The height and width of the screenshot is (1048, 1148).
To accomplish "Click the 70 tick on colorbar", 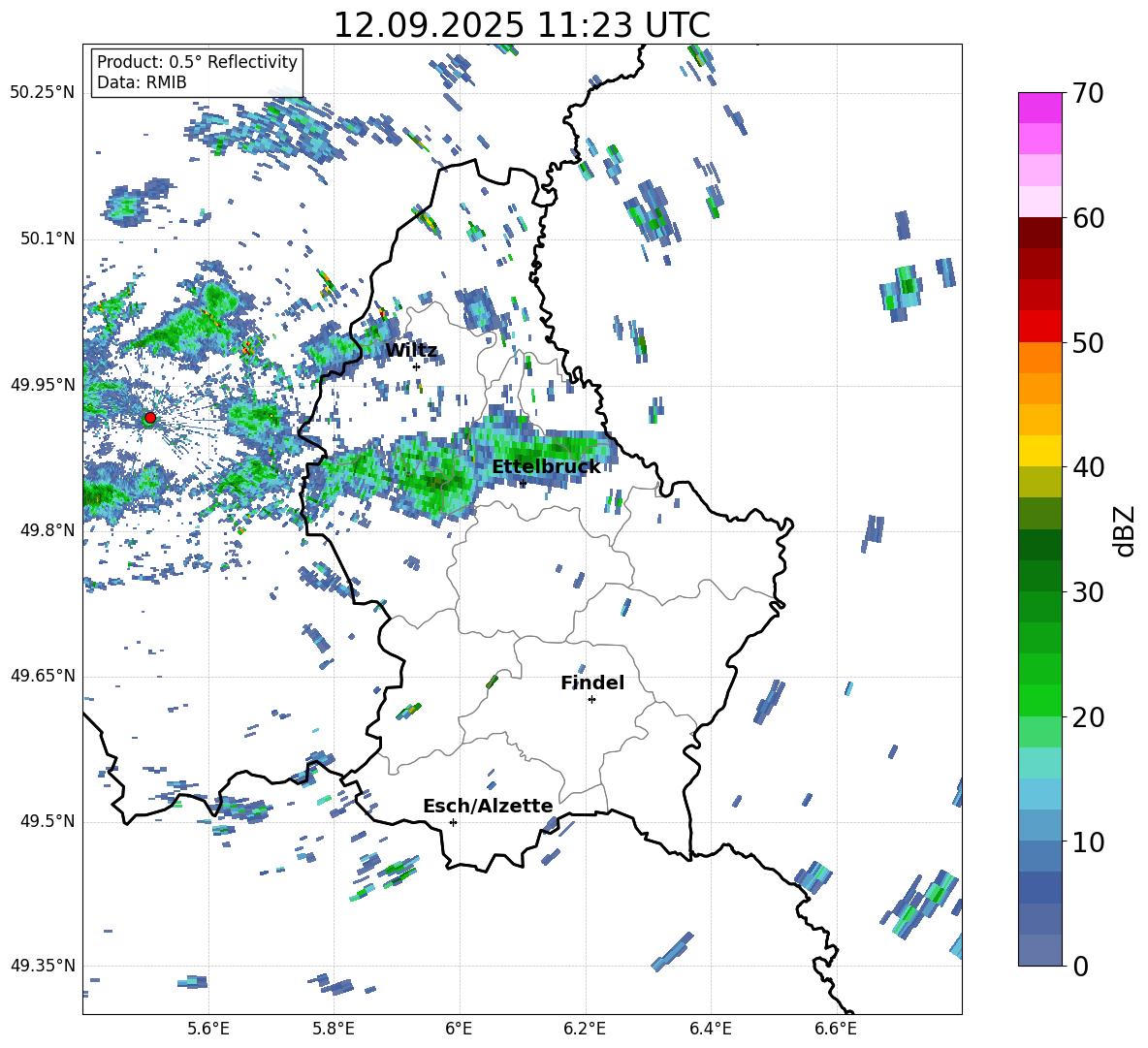I will pos(1088,93).
